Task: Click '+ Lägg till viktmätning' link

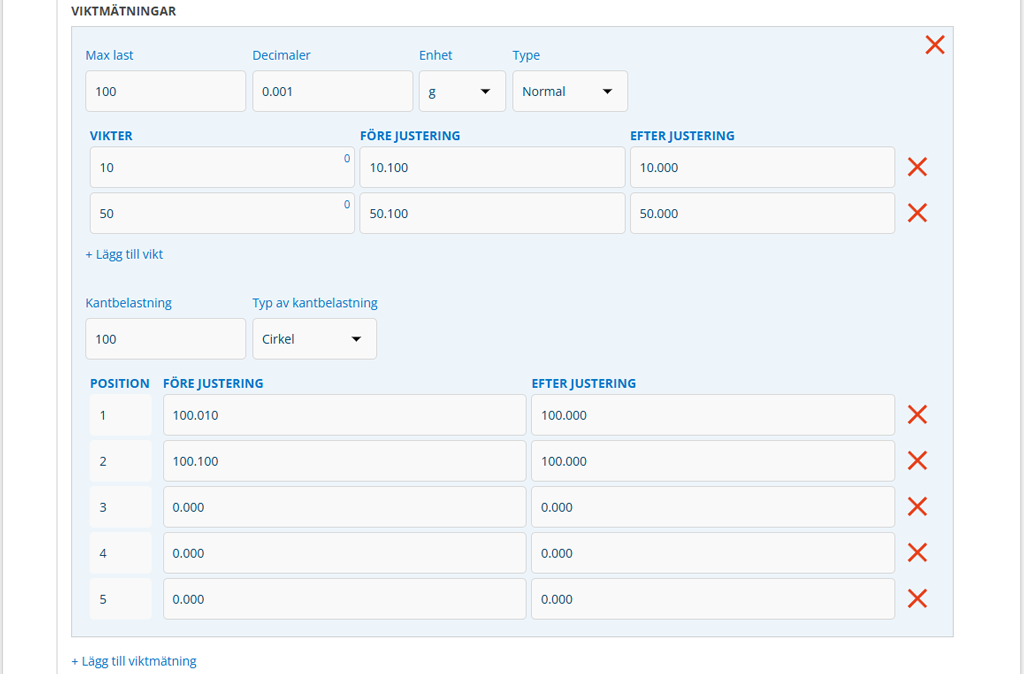Action: click(x=134, y=661)
